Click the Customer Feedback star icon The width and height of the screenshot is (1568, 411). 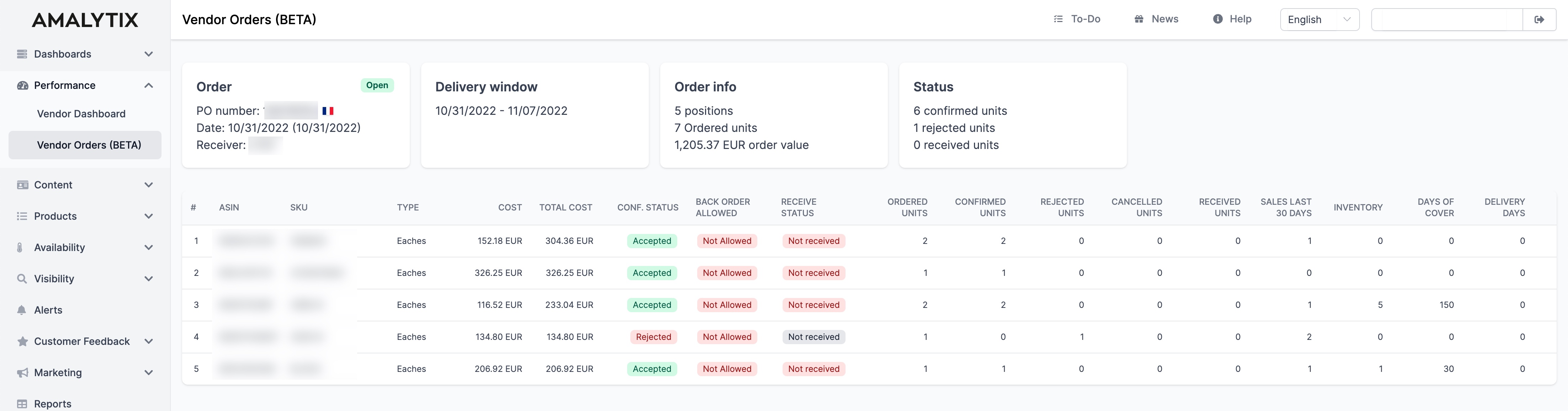[22, 341]
